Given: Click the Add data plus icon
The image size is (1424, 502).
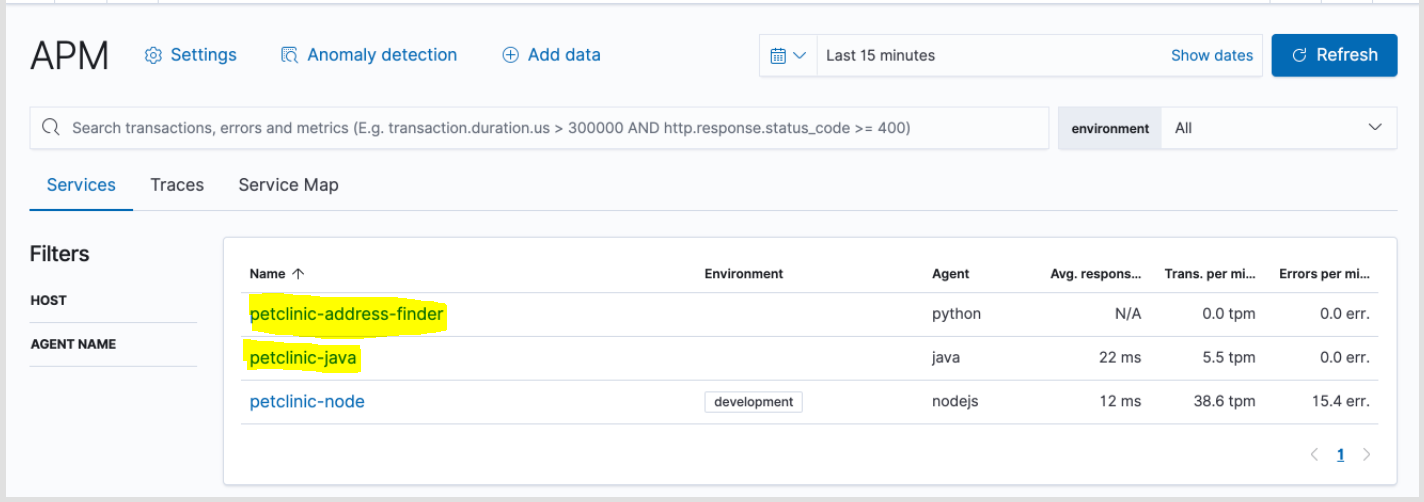Looking at the screenshot, I should (510, 55).
